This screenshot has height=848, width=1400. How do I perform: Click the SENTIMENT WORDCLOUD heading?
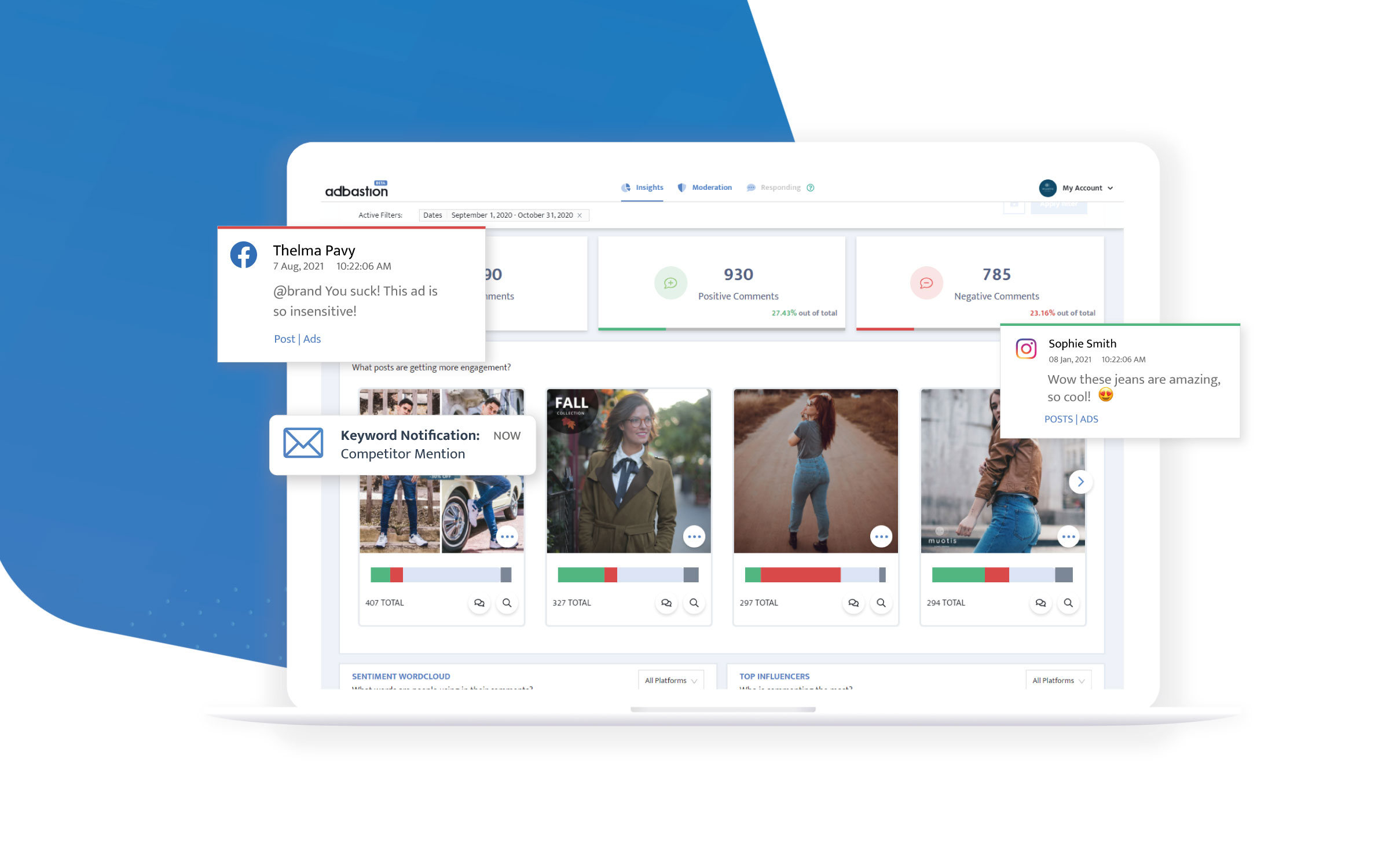[x=401, y=677]
